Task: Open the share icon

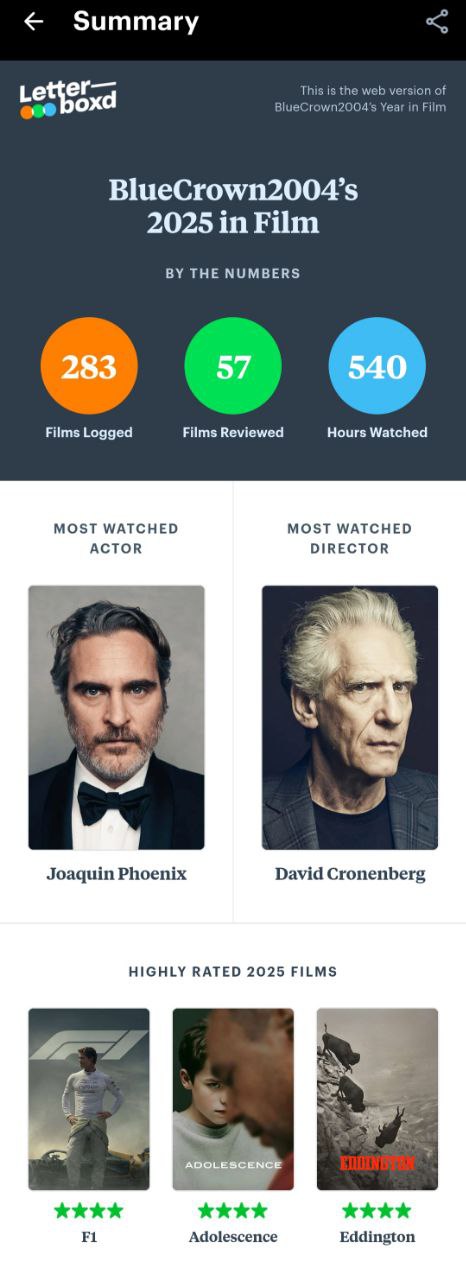Action: (x=437, y=22)
